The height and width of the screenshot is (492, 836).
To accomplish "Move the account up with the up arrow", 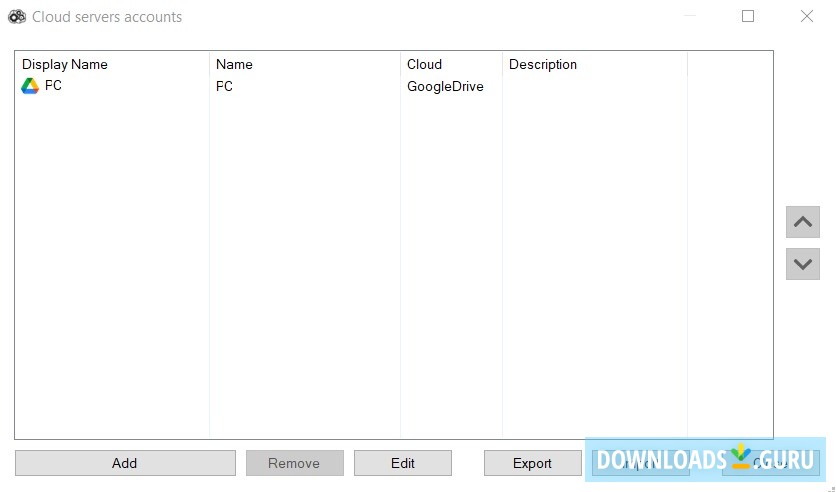I will pyautogui.click(x=802, y=222).
